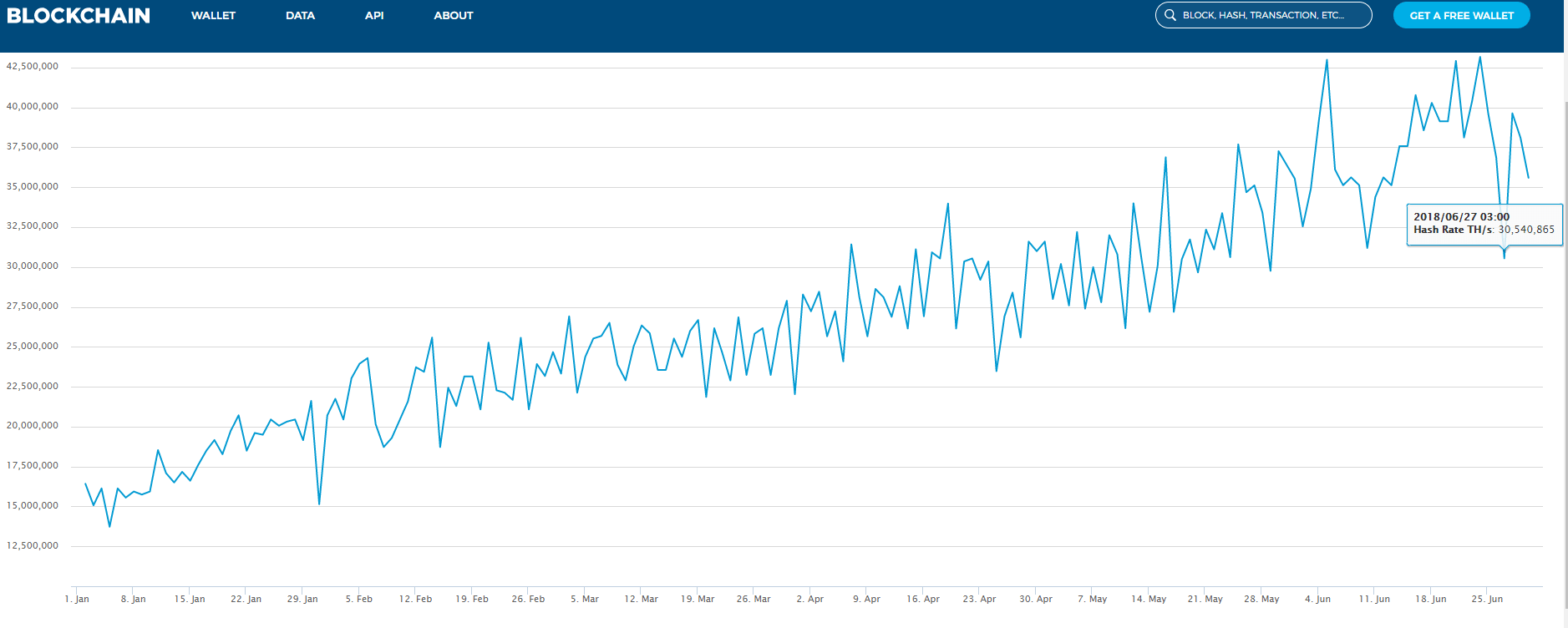Click the '1. Jan' x-axis label

[x=77, y=599]
